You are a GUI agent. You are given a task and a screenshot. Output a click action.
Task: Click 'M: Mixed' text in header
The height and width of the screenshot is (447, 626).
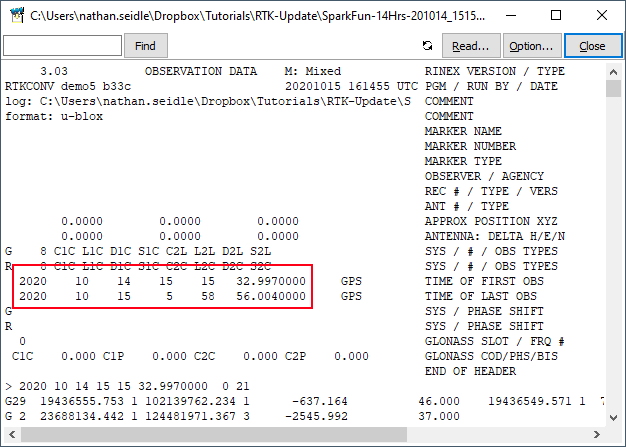313,71
